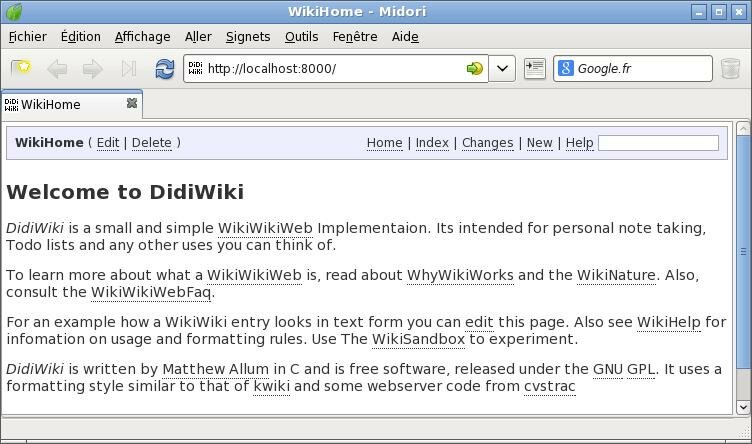Open the Signets menu

coord(248,37)
